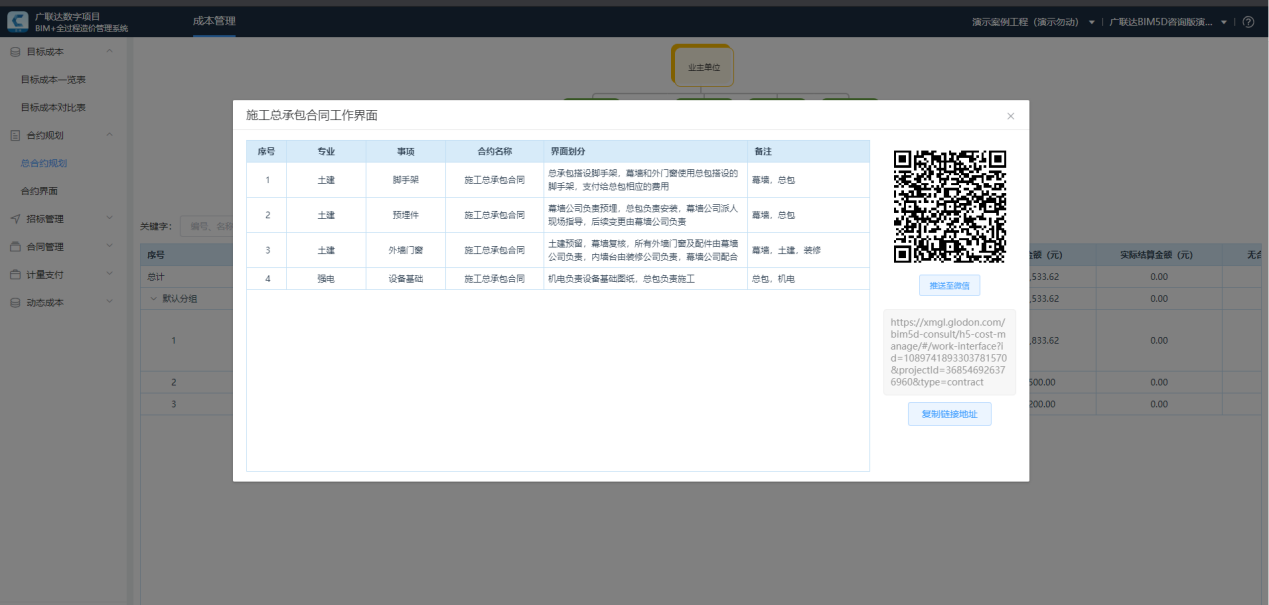The width and height of the screenshot is (1269, 605).
Task: Click the 业主单位 node in chart
Action: pos(703,68)
